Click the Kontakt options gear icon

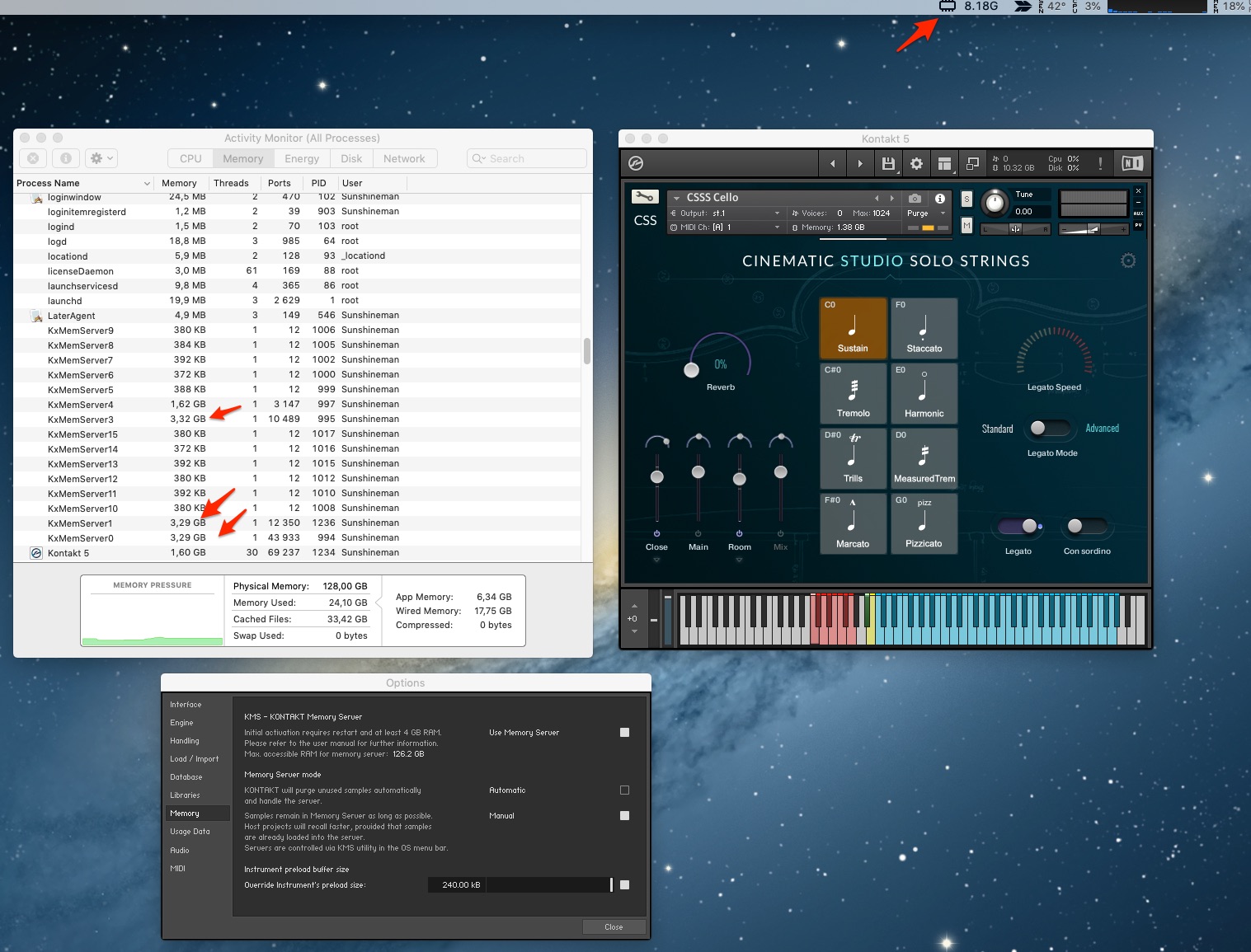click(916, 164)
